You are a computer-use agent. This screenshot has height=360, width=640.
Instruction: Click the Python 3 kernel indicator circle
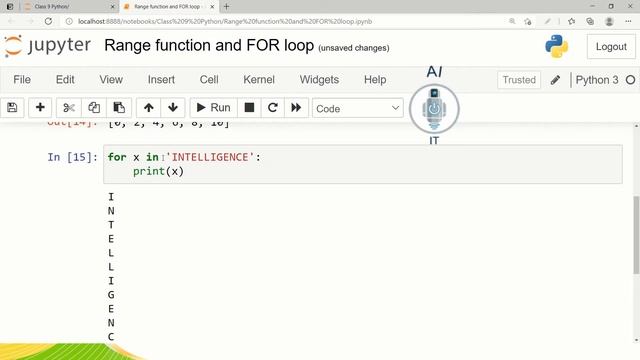(x=631, y=80)
